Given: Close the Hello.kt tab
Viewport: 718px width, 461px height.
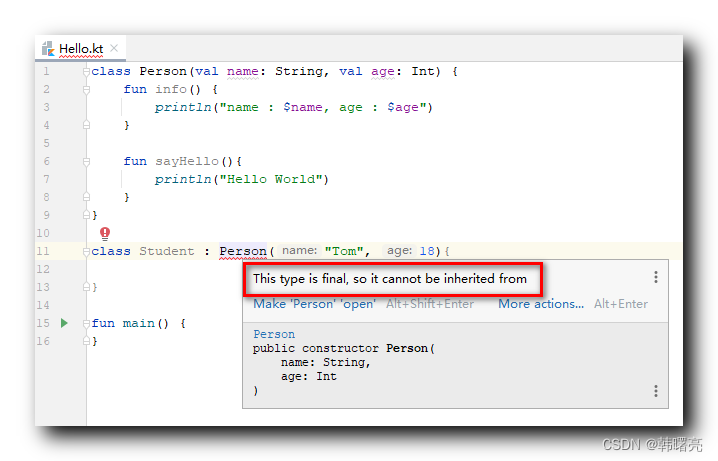Looking at the screenshot, I should [114, 48].
